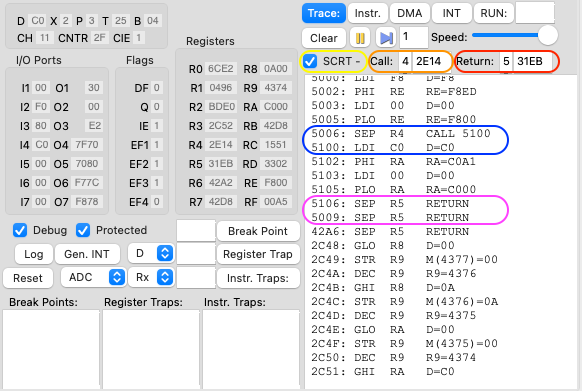582x391 pixels.
Task: Open the ADC instruction dropdown
Action: coord(94,277)
